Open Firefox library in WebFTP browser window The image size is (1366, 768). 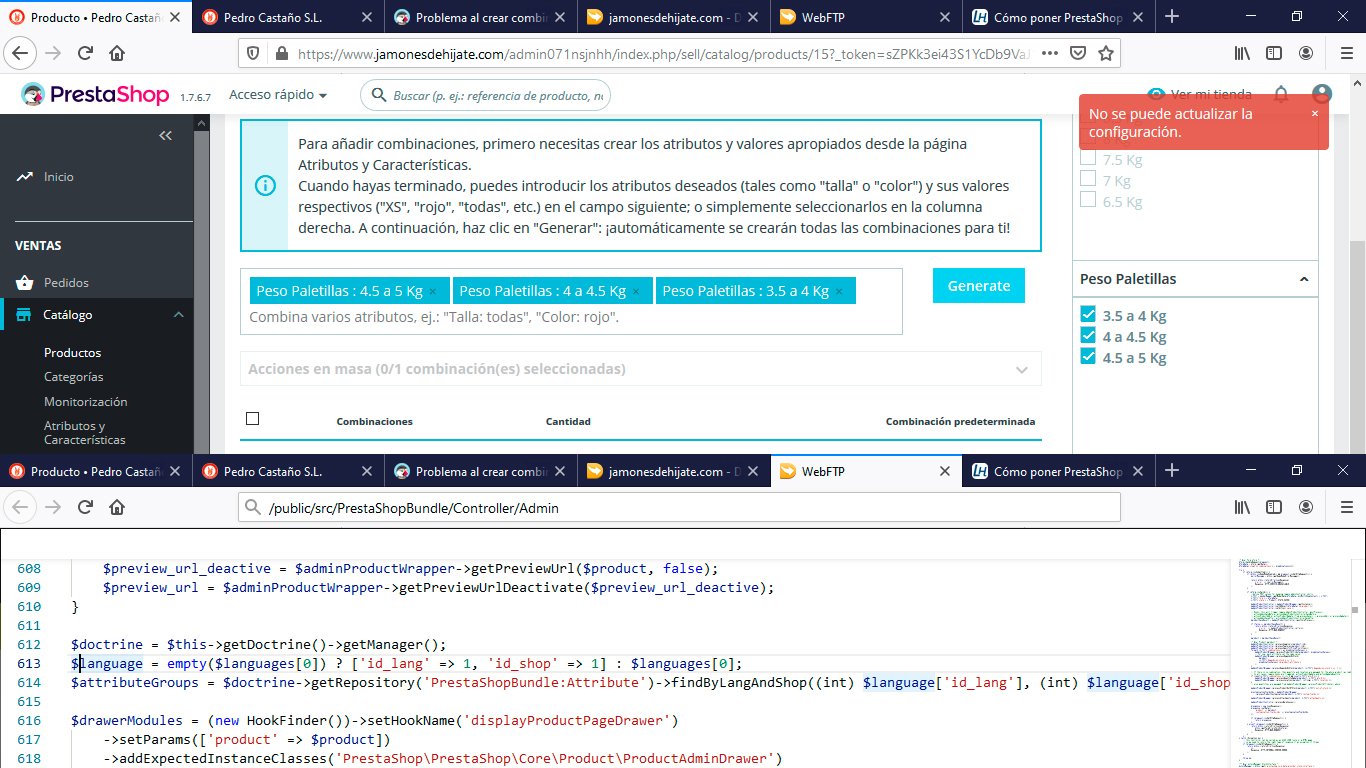[x=1241, y=507]
